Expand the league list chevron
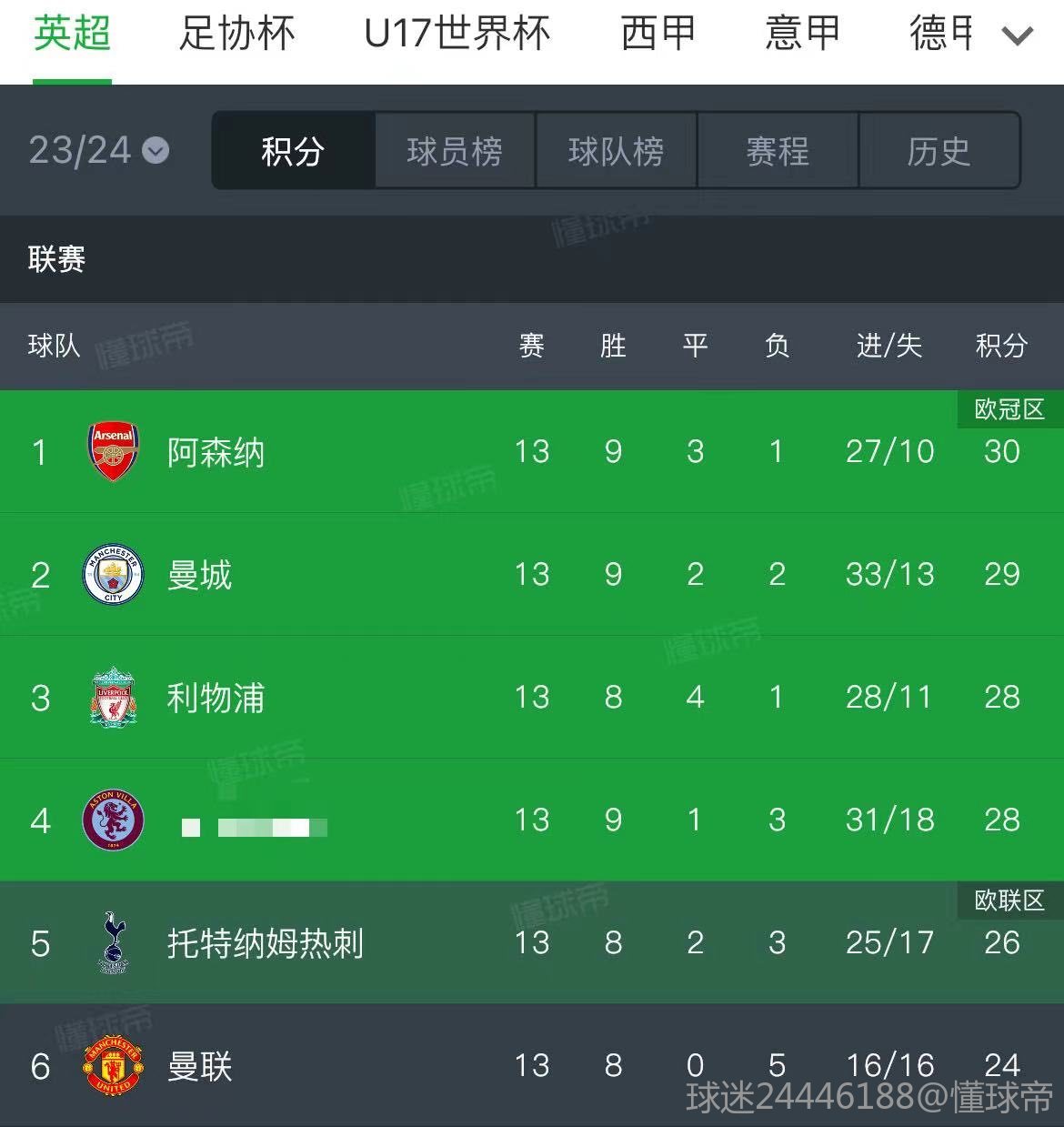 coord(1017,36)
